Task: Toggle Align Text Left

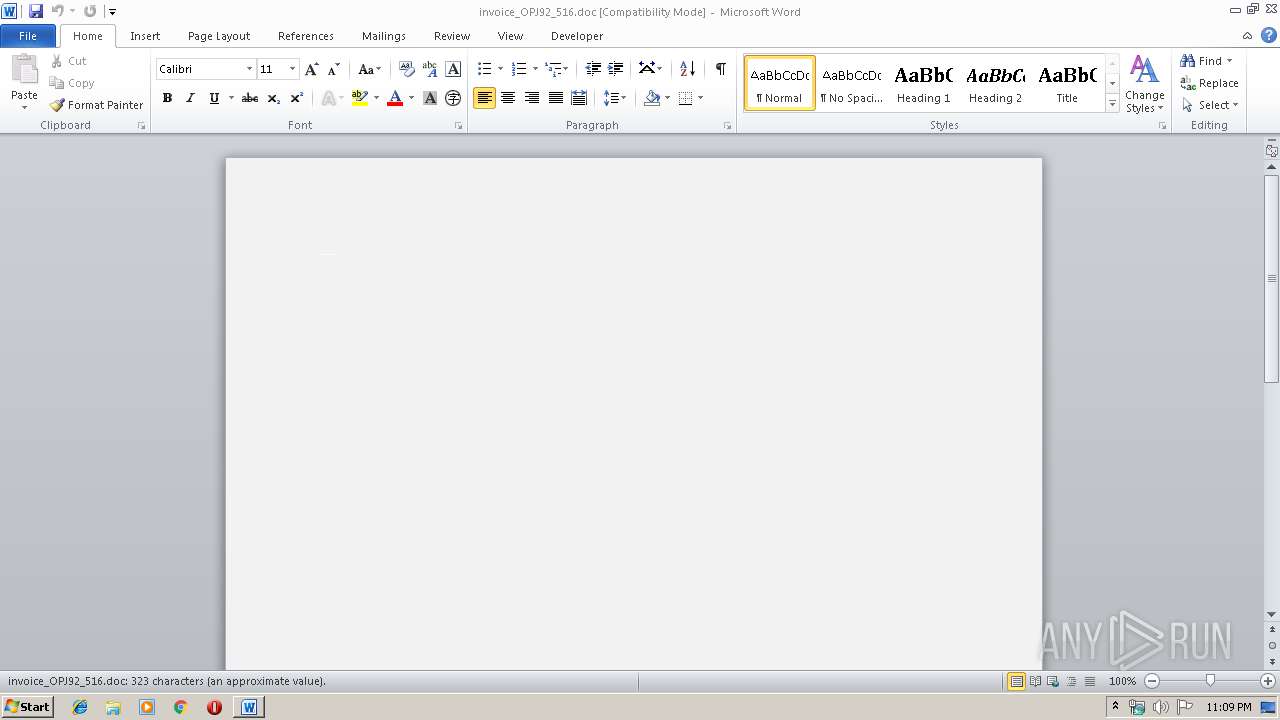Action: coord(484,98)
